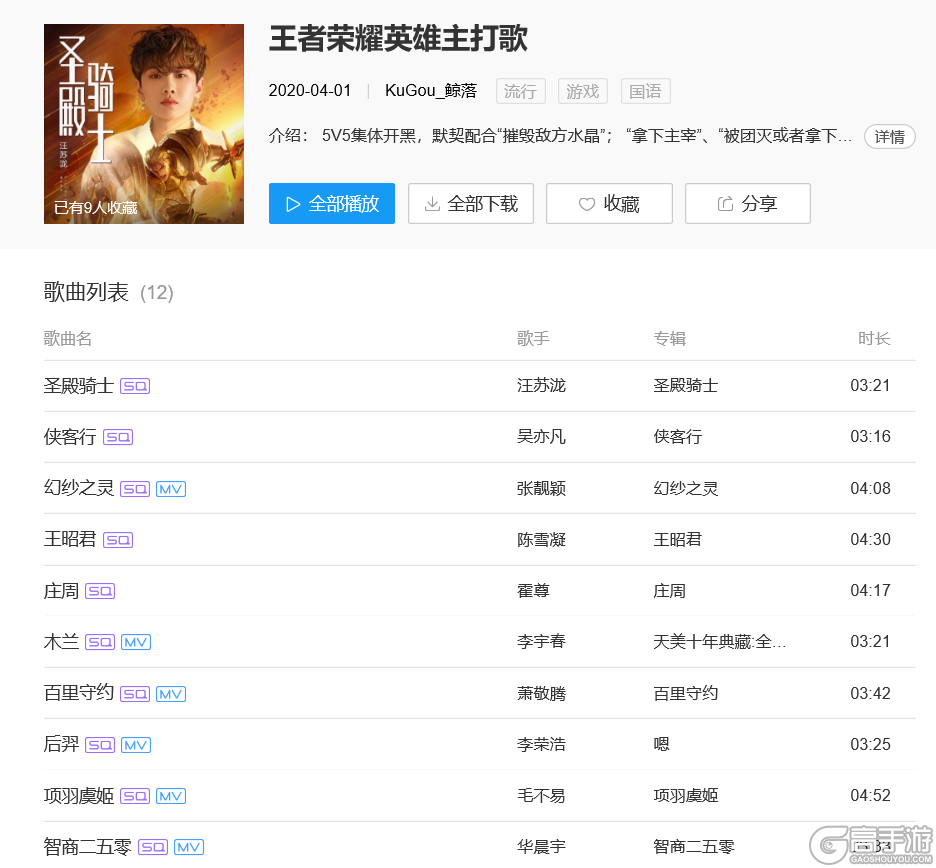Open album 天美十年典藏:全… link
936x868 pixels.
tap(719, 641)
